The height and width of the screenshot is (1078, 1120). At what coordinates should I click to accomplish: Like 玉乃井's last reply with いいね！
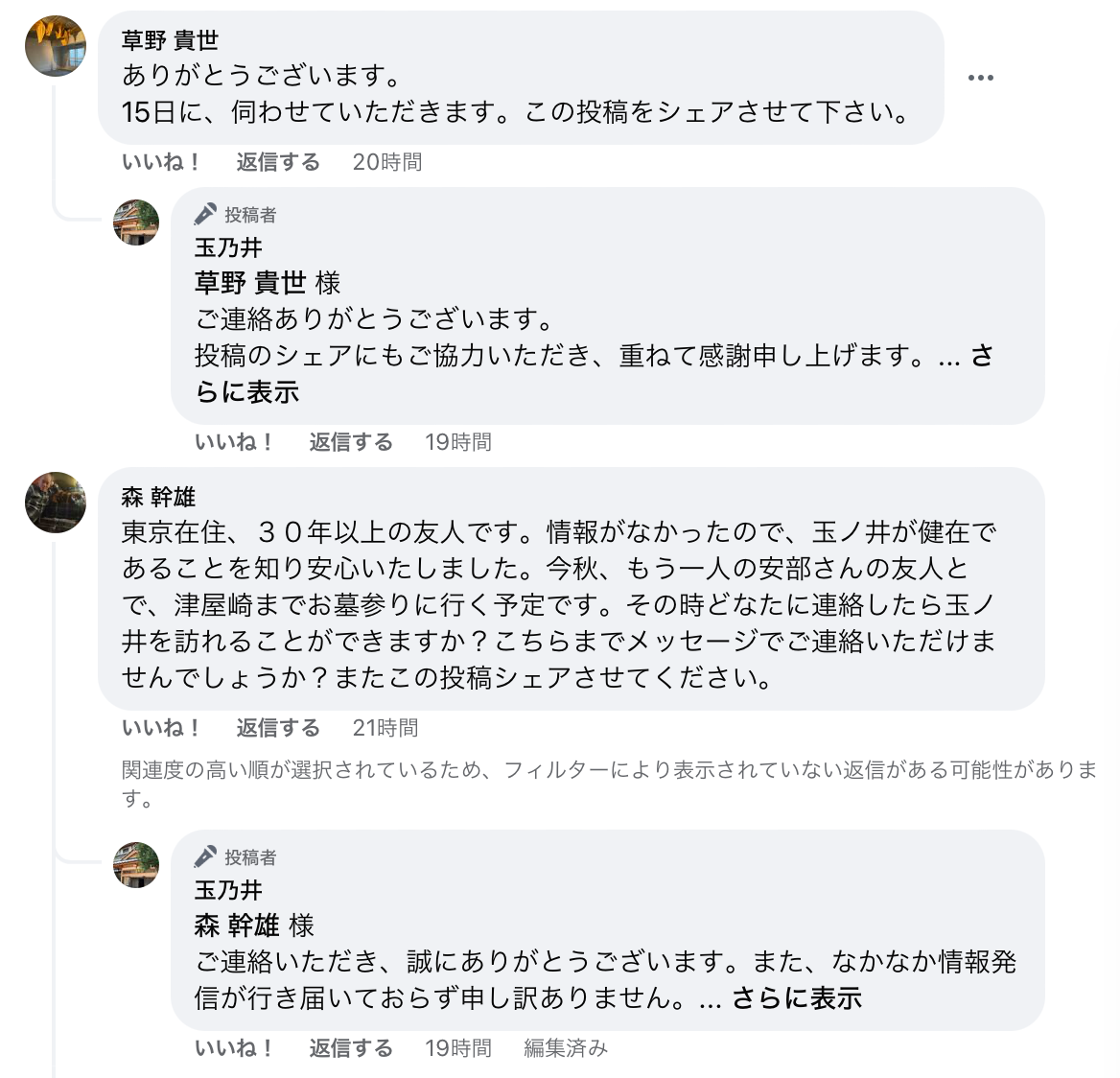point(234,1048)
